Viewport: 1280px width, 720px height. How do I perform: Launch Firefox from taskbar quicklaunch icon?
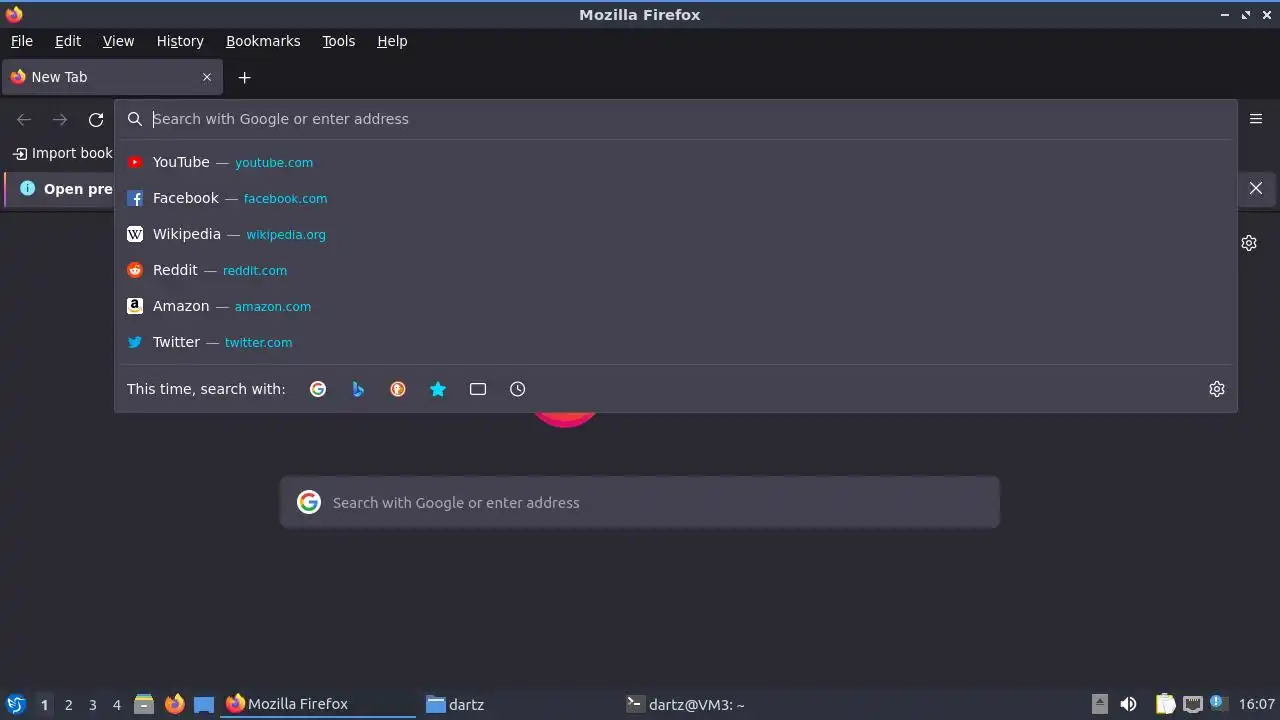tap(174, 704)
